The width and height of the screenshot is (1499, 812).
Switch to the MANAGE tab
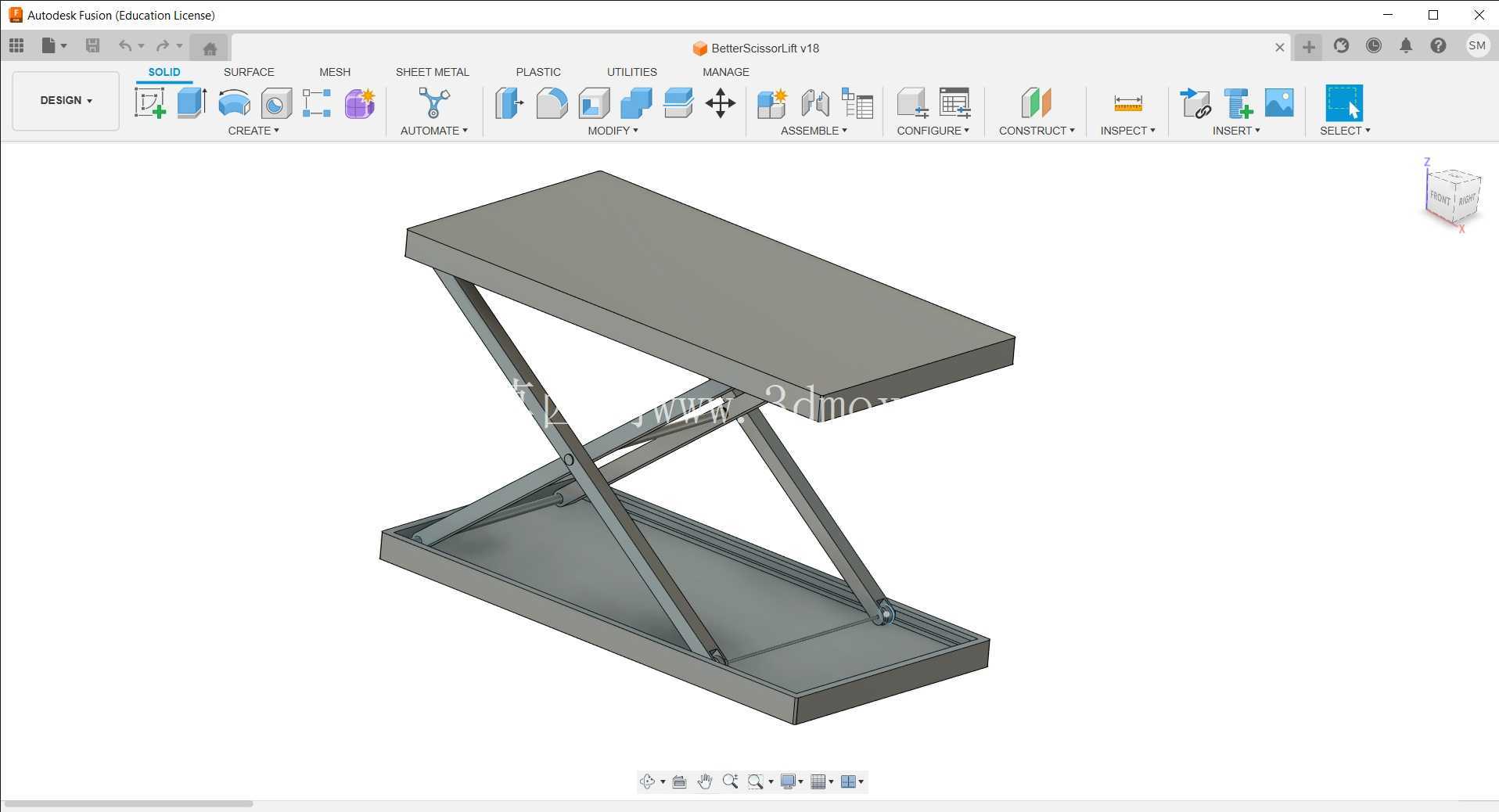point(726,72)
